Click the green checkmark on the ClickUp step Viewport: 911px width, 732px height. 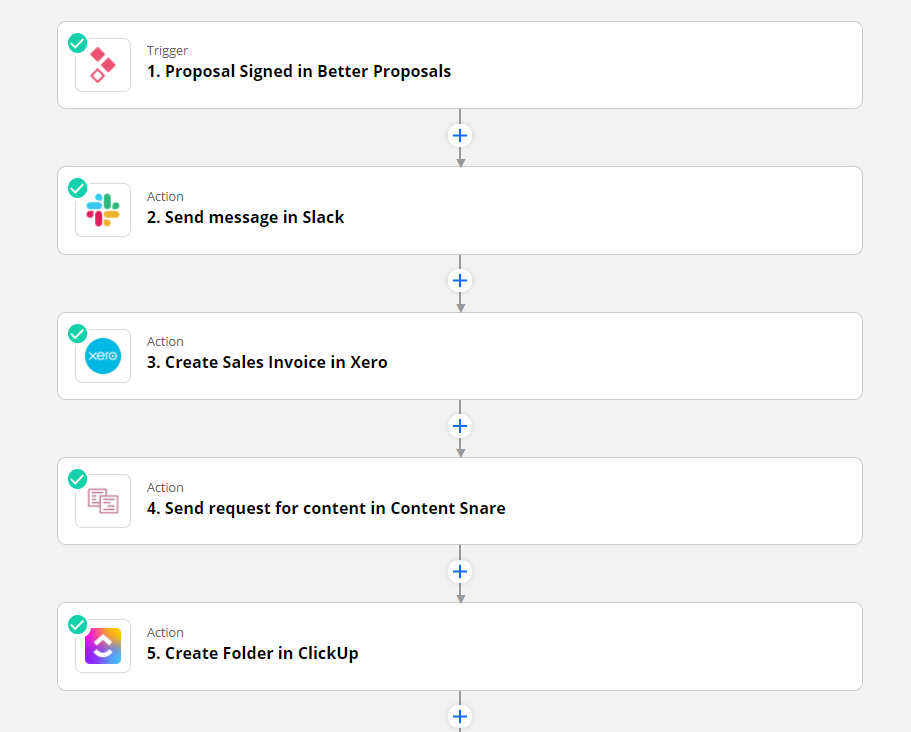pyautogui.click(x=77, y=625)
